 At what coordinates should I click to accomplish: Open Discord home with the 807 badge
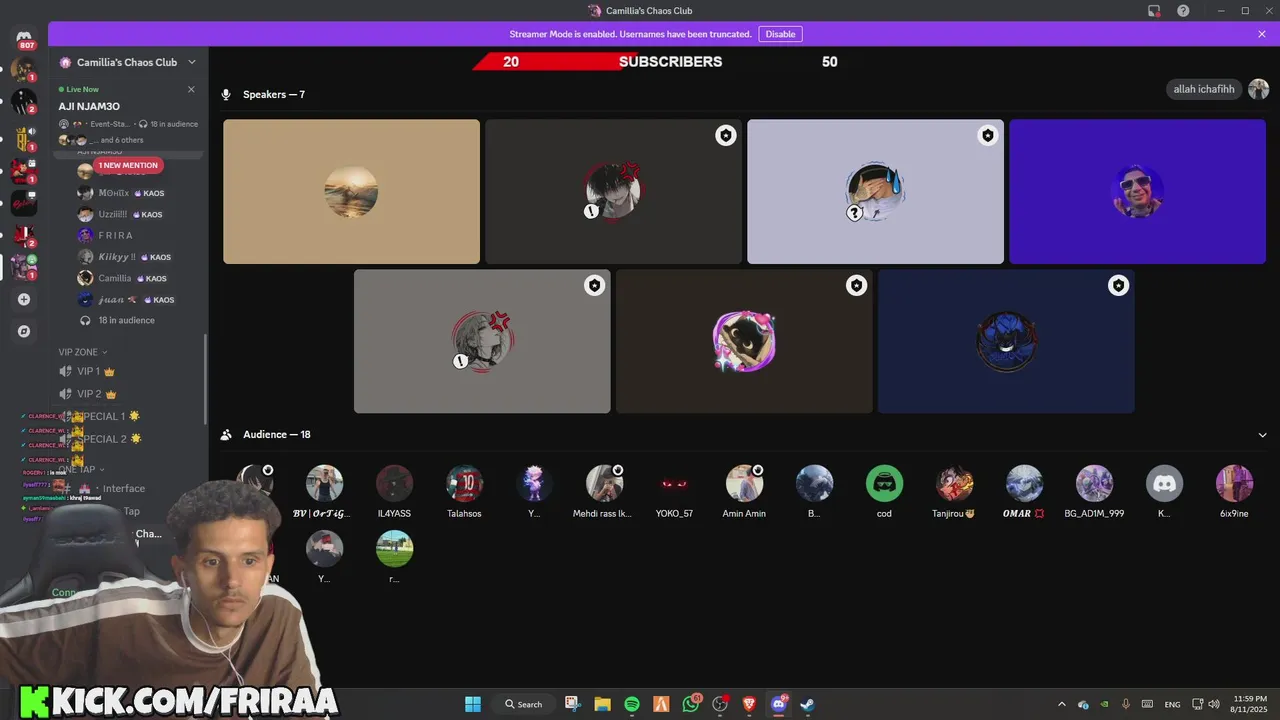click(x=24, y=38)
